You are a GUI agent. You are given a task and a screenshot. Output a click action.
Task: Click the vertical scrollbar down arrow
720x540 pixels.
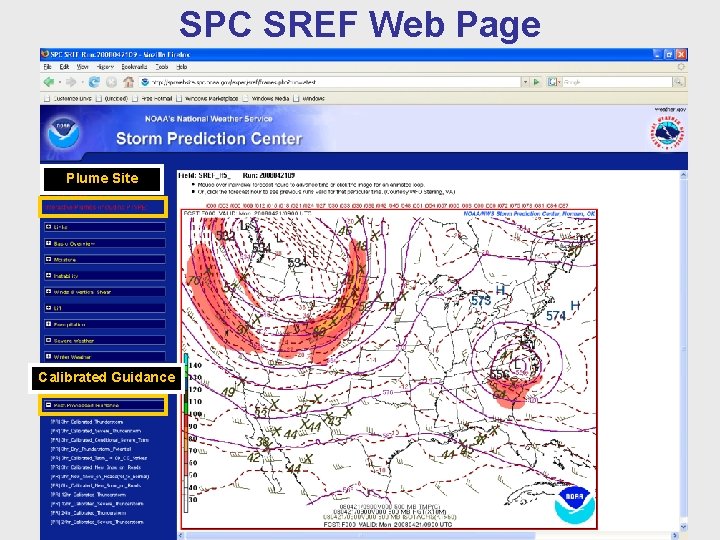(683, 527)
